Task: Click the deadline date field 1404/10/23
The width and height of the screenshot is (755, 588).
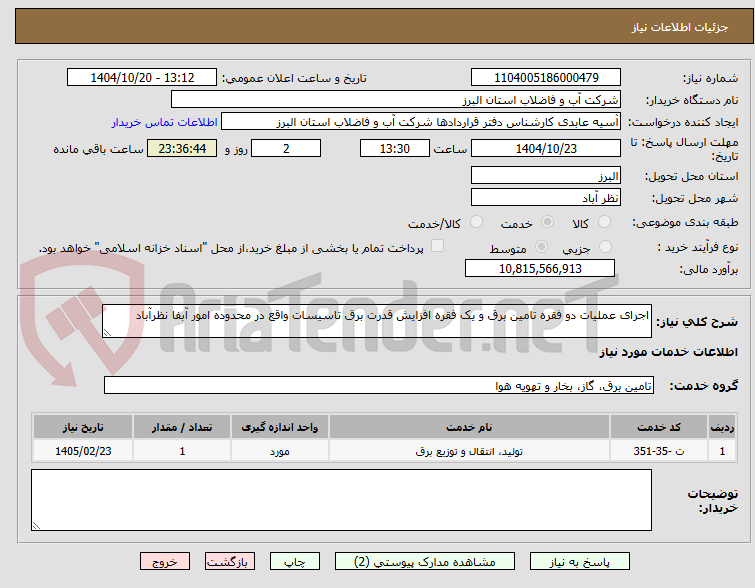Action: (x=546, y=148)
